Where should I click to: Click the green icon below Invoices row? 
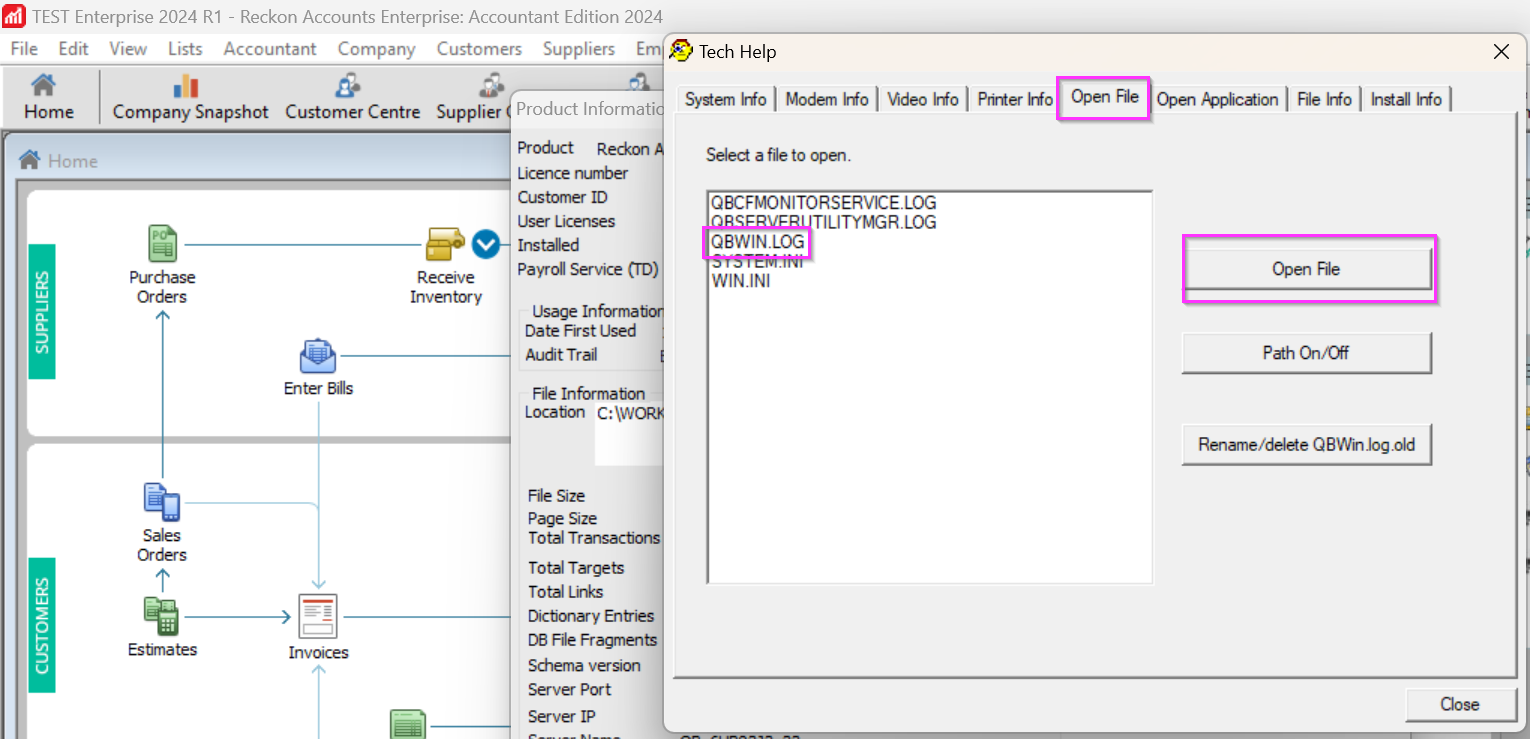click(x=408, y=724)
